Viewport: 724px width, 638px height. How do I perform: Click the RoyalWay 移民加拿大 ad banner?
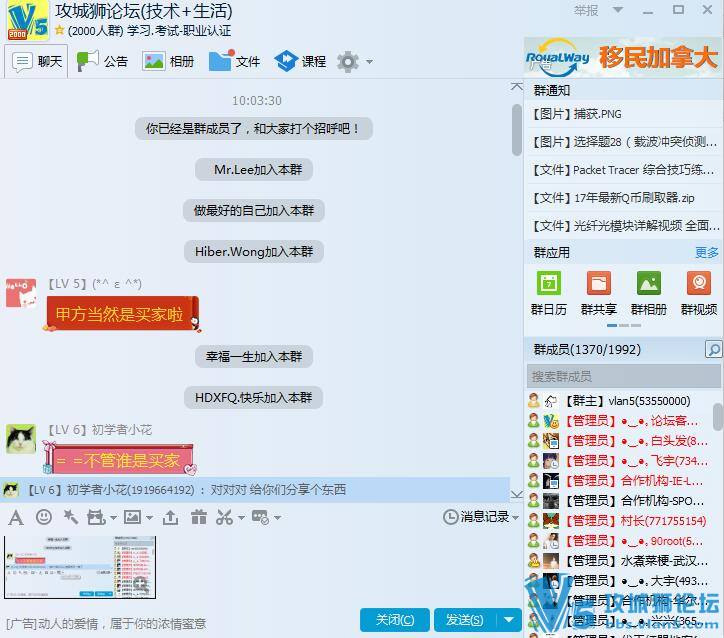pyautogui.click(x=622, y=58)
